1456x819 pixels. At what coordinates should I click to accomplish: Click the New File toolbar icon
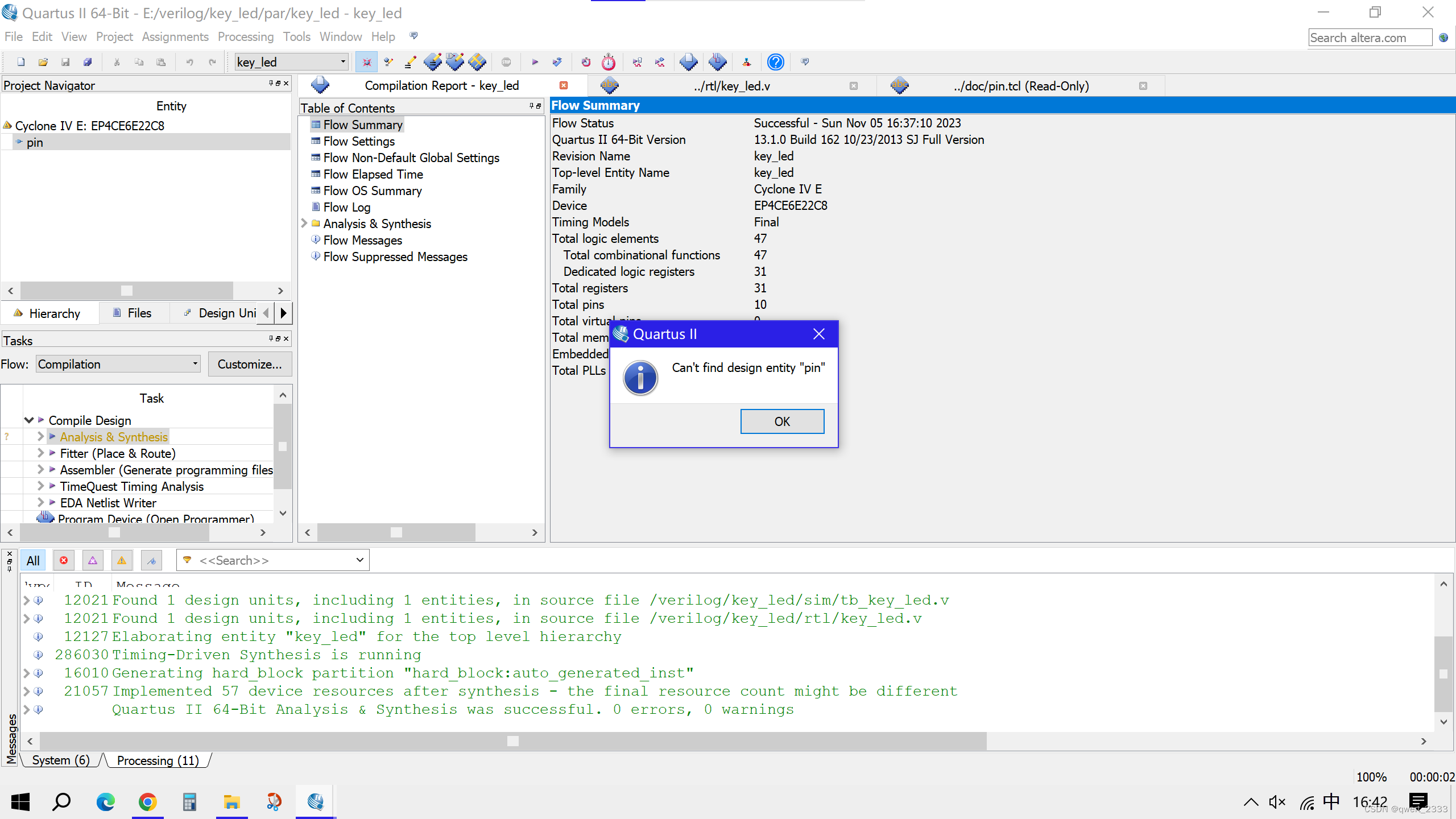click(x=21, y=62)
